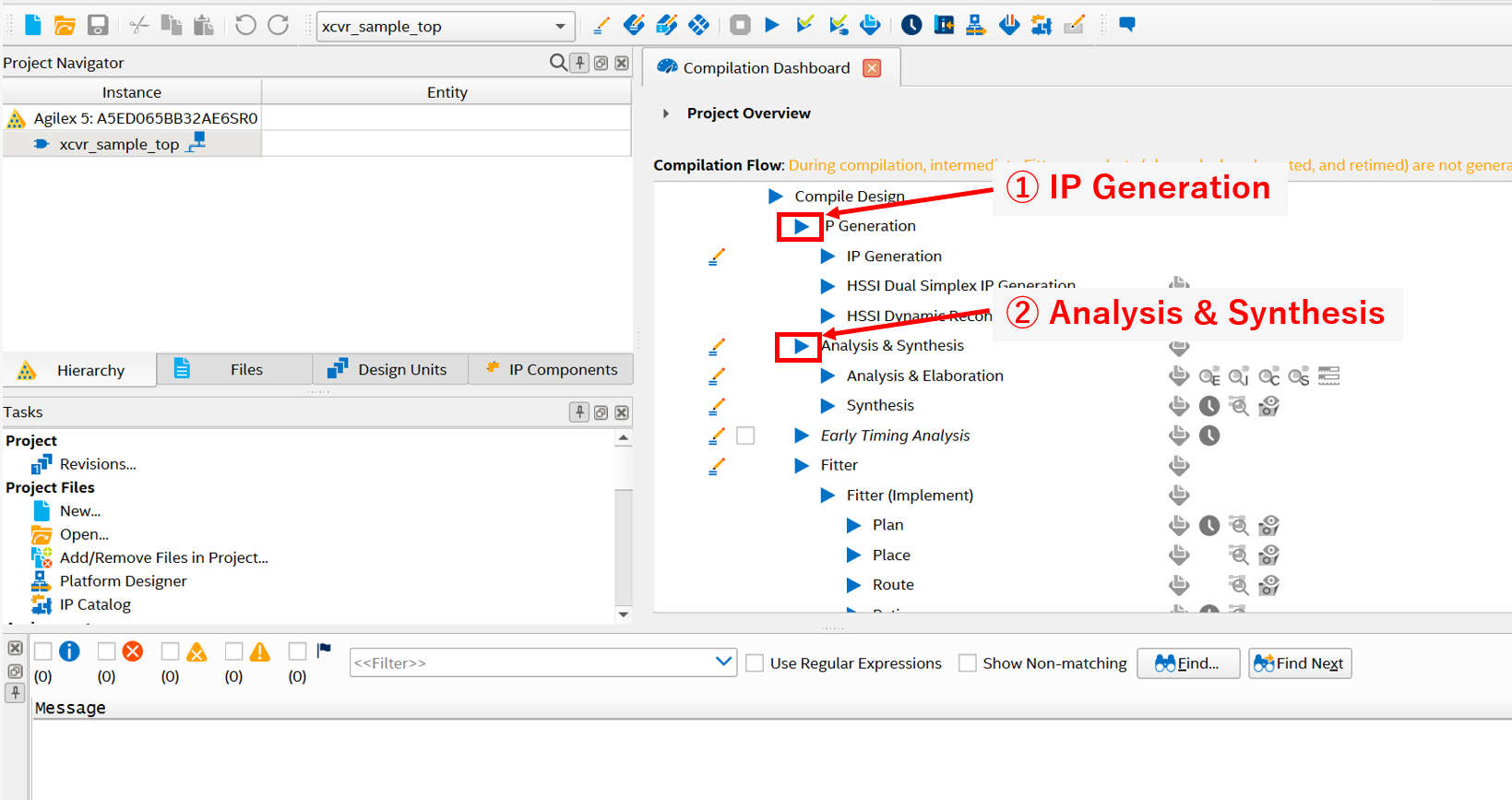This screenshot has width=1512, height=800.
Task: Toggle the Show Non-matching checkbox
Action: [x=968, y=663]
